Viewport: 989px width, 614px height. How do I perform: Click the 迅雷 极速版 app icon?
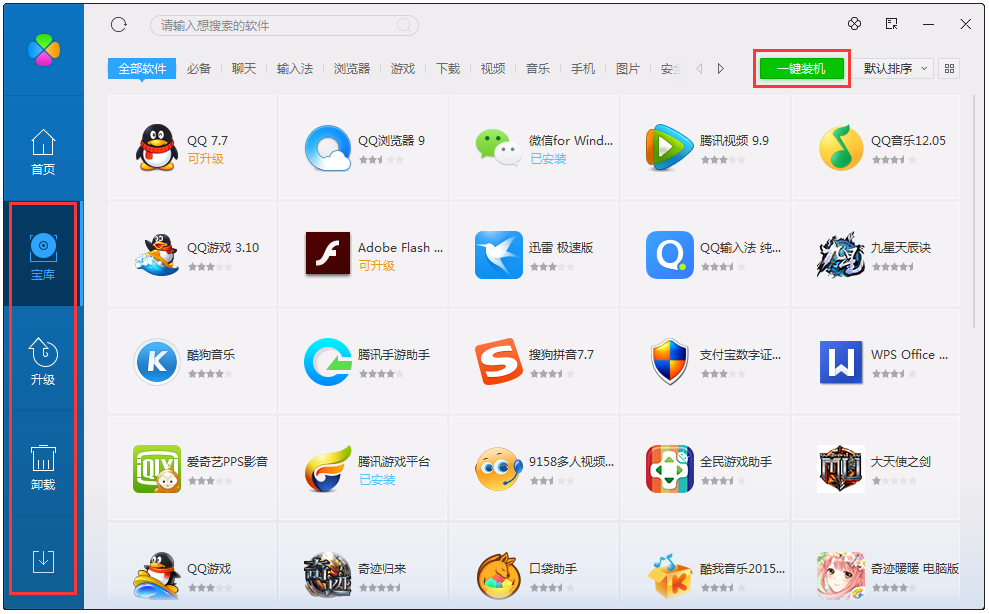[499, 254]
